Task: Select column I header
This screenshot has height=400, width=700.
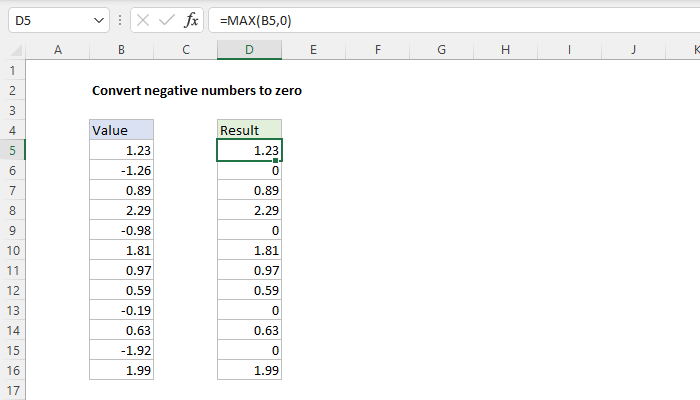Action: (569, 50)
